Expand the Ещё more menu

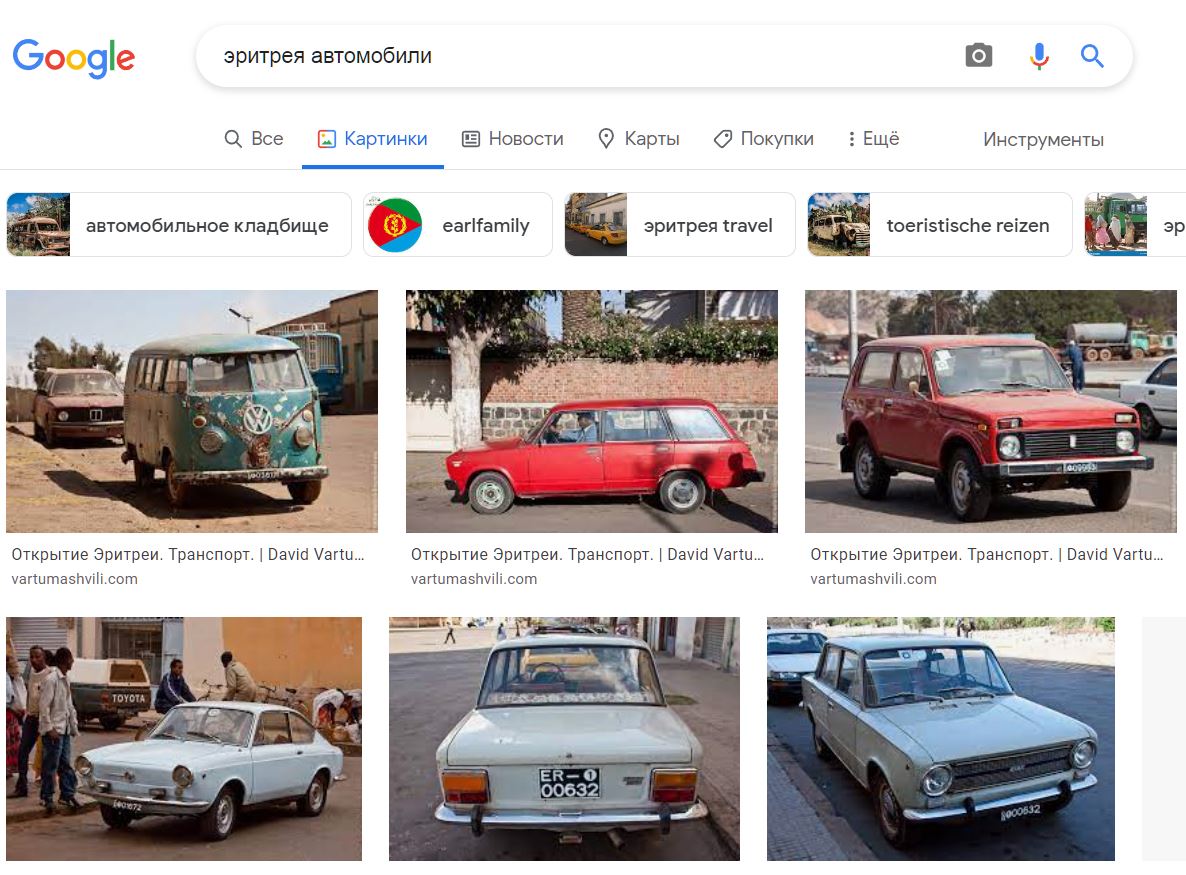click(873, 139)
